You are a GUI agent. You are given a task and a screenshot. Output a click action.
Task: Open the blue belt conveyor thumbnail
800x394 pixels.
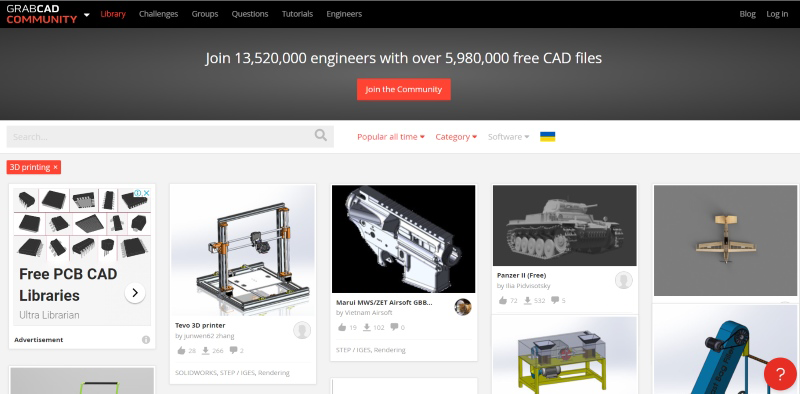(x=726, y=350)
